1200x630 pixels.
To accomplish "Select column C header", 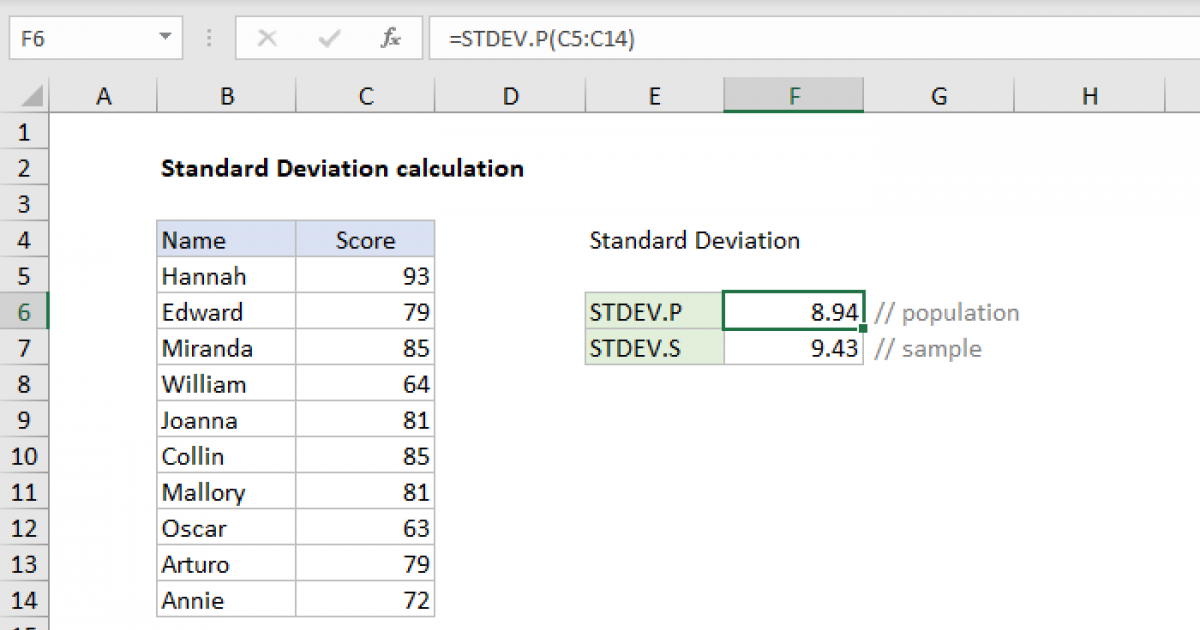I will coord(366,96).
